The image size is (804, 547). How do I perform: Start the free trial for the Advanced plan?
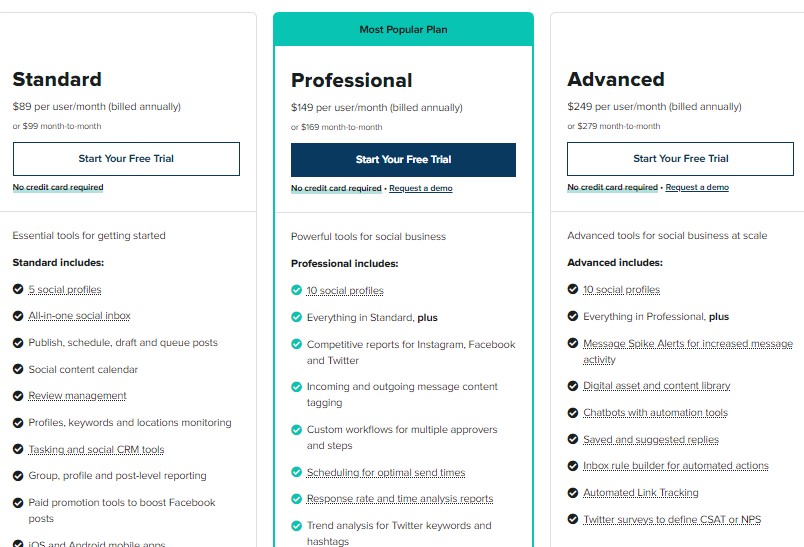point(680,159)
